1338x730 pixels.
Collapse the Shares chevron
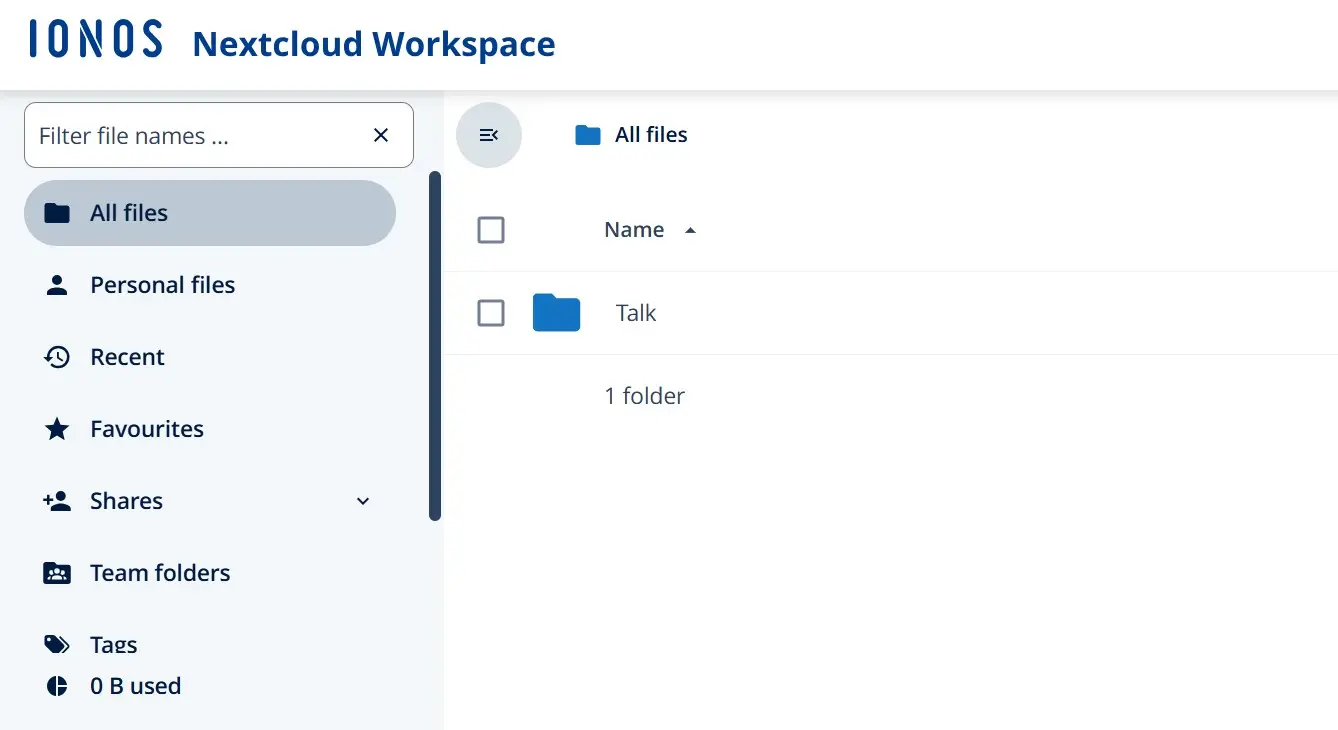(x=362, y=501)
